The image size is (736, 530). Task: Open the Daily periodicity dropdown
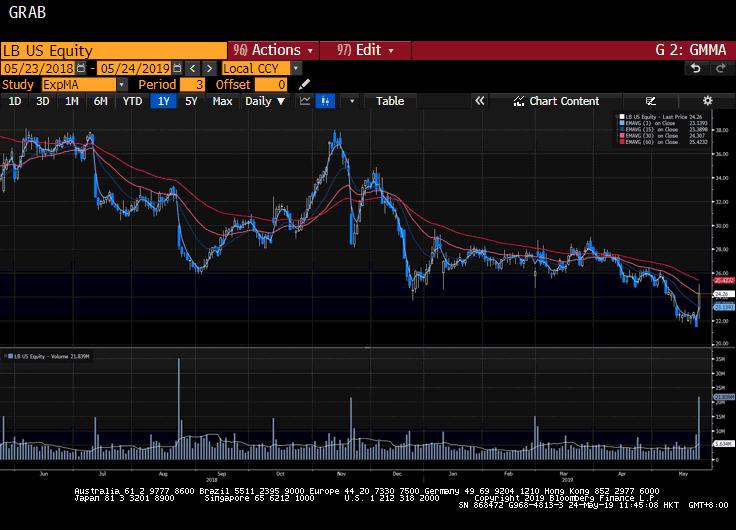[x=265, y=101]
